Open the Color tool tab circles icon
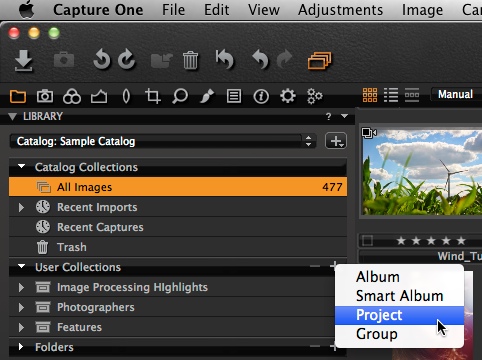 [x=72, y=96]
